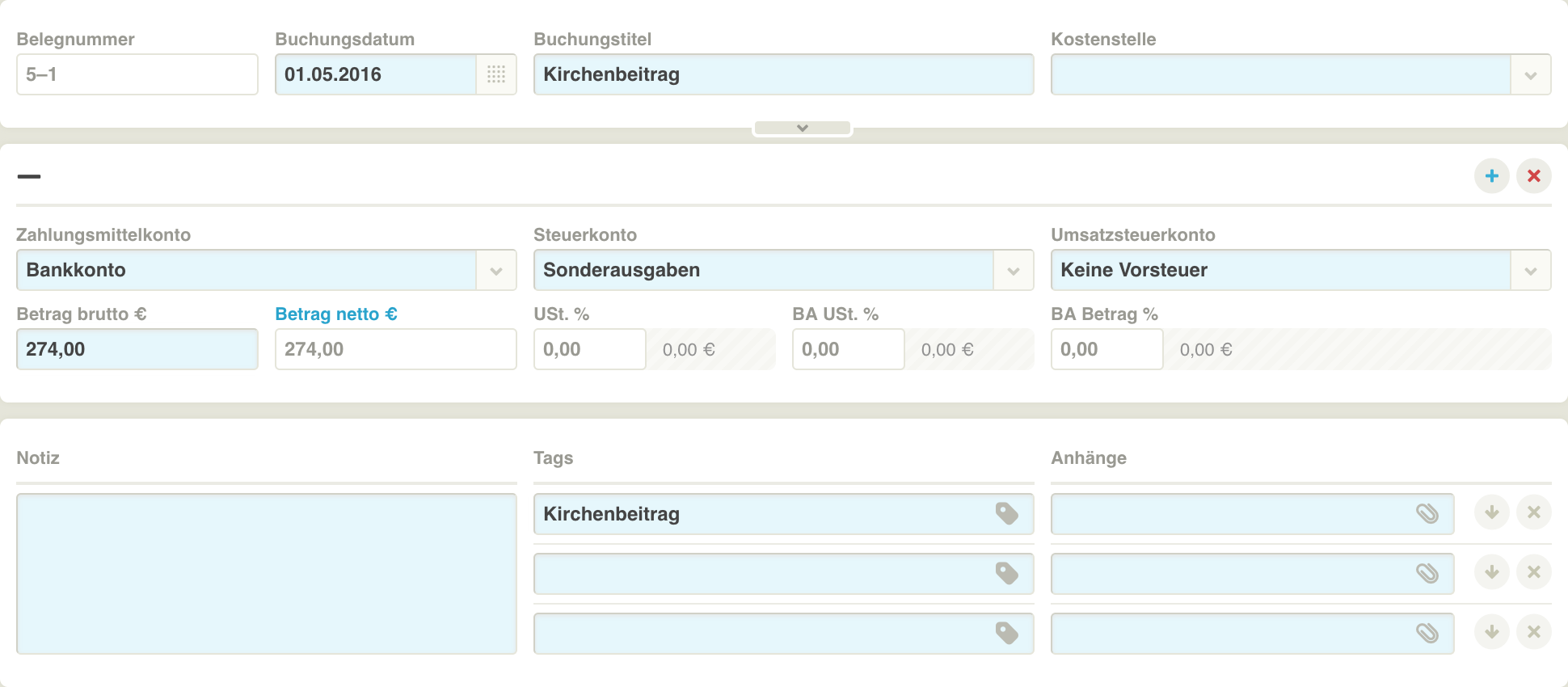Open the Umsatzsteuerkonto Keine Vorsteuer dropdown
The image size is (1568, 687).
pos(1530,271)
